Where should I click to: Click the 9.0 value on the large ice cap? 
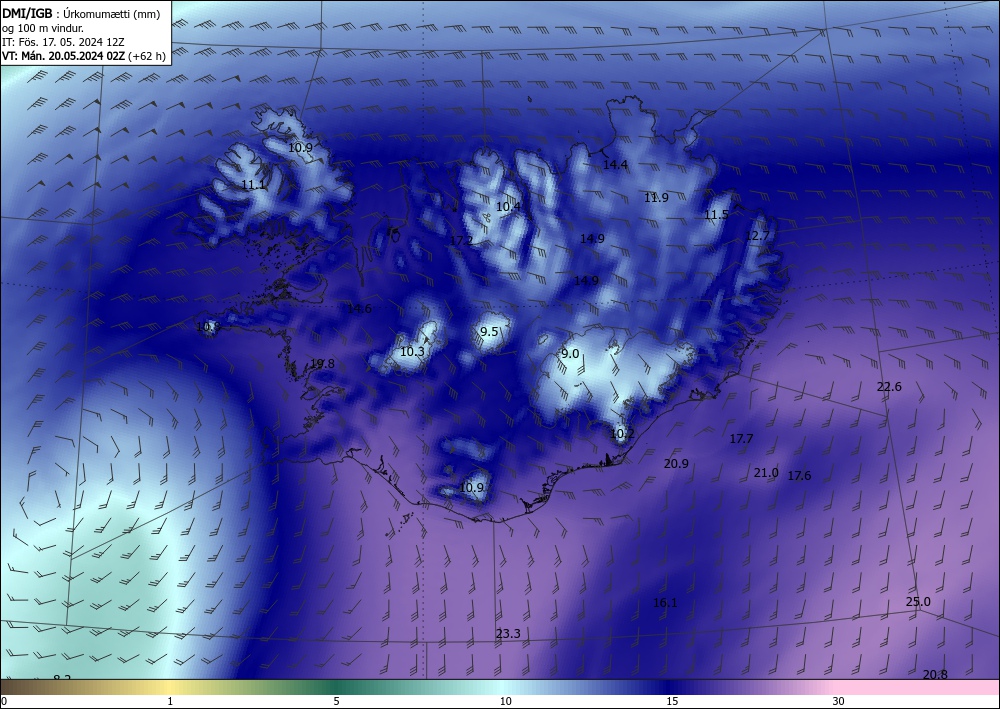pyautogui.click(x=570, y=354)
